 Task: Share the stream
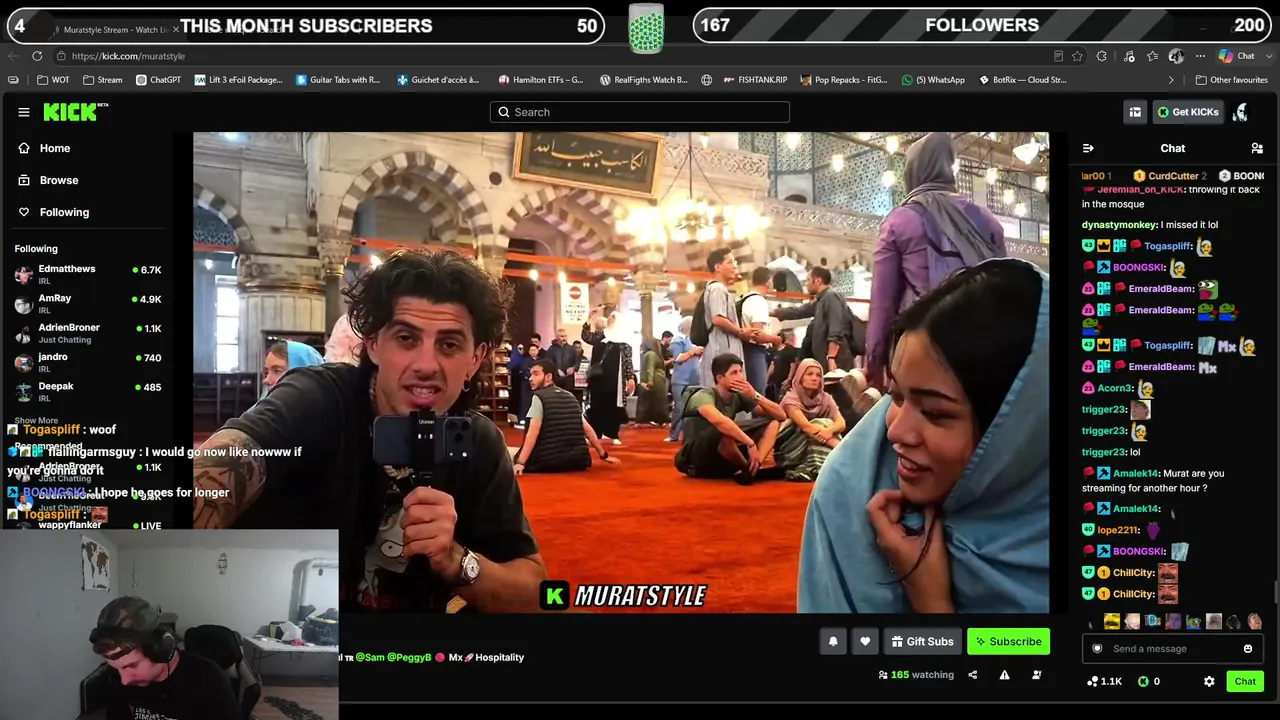point(972,675)
